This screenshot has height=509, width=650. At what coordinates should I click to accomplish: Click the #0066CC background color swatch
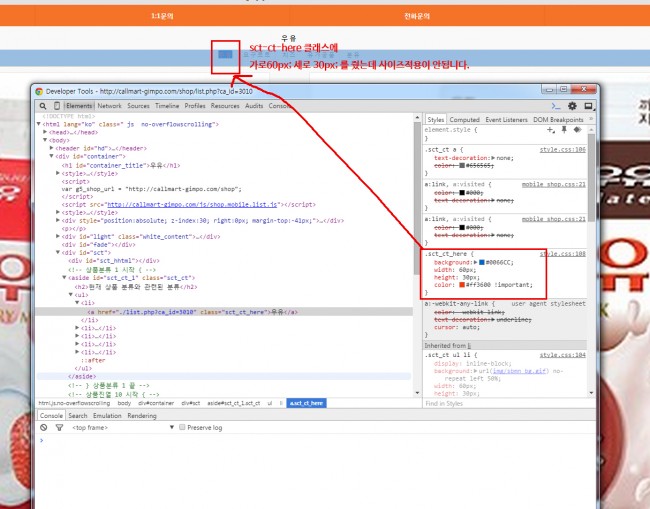point(482,262)
